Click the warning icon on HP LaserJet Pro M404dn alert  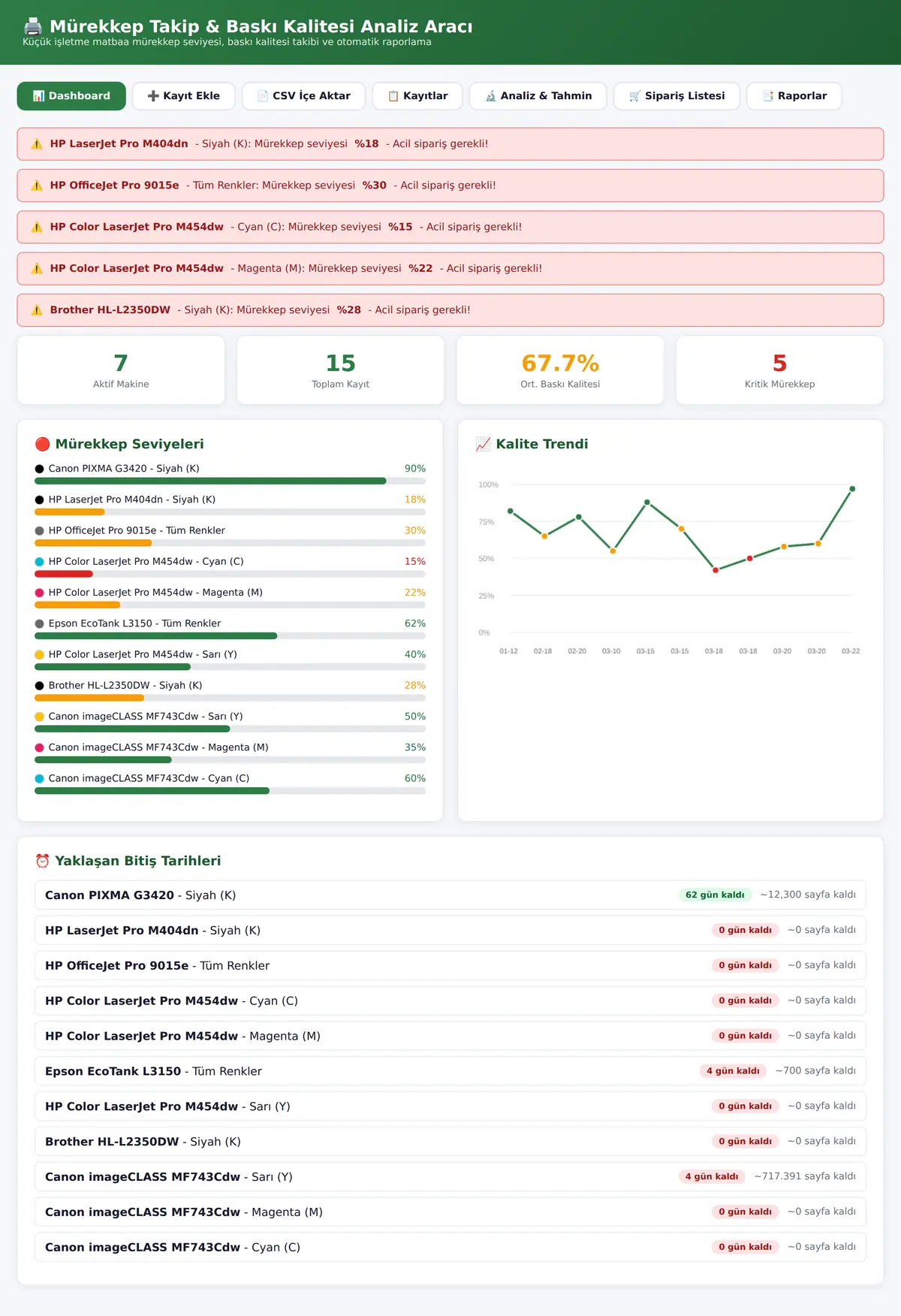pos(37,144)
